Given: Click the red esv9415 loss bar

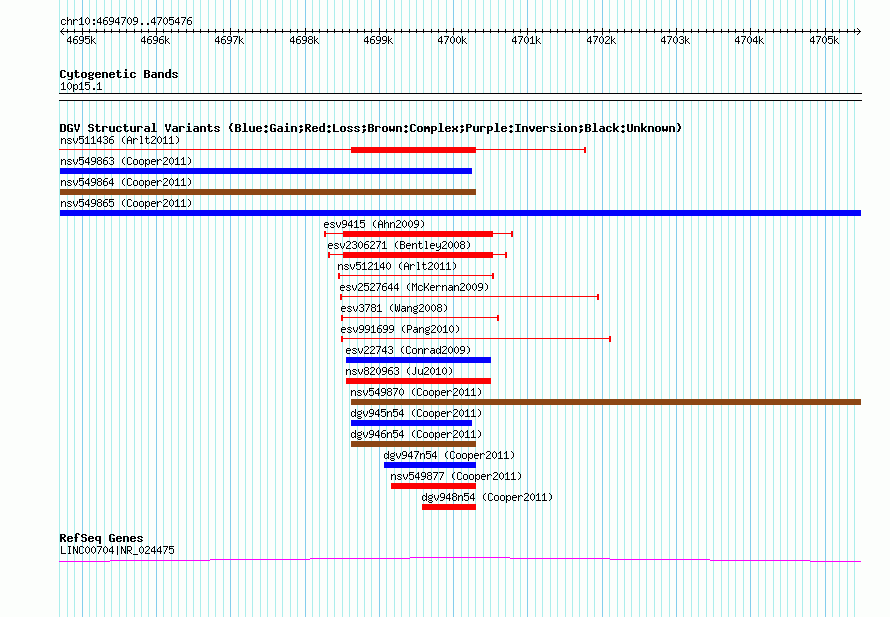Looking at the screenshot, I should tap(418, 234).
